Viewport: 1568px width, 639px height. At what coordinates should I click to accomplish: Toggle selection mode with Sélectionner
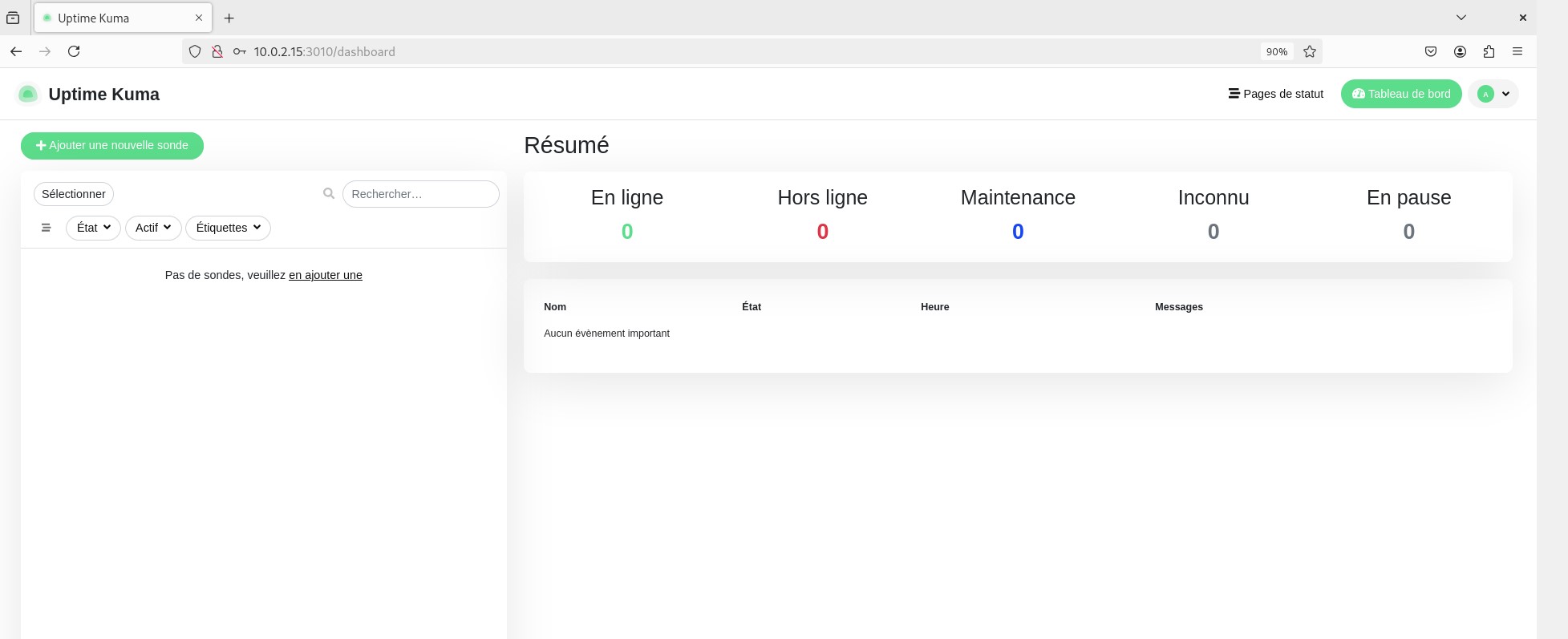[x=74, y=194]
